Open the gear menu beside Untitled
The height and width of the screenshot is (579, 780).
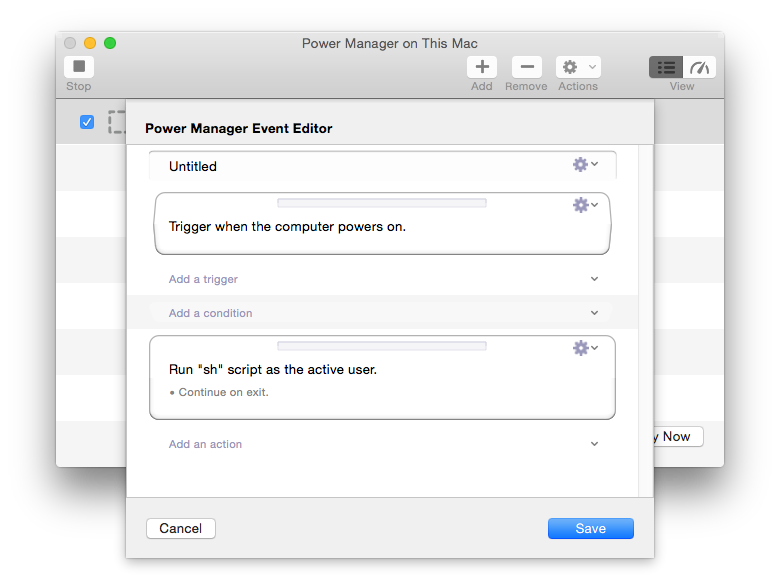click(x=585, y=165)
